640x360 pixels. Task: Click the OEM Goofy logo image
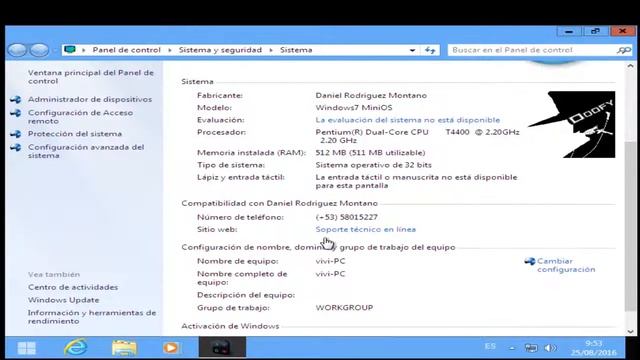[571, 124]
